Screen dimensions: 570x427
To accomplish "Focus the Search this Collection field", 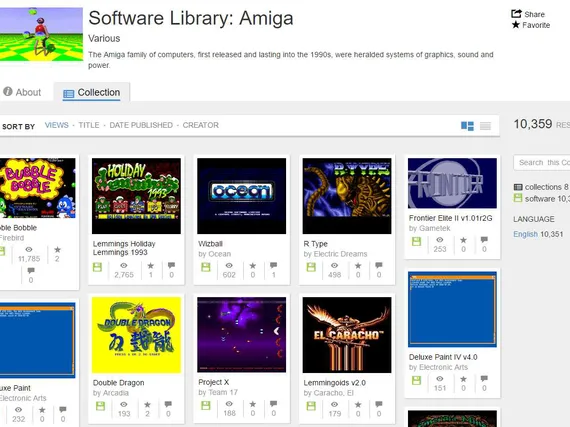I will click(542, 162).
